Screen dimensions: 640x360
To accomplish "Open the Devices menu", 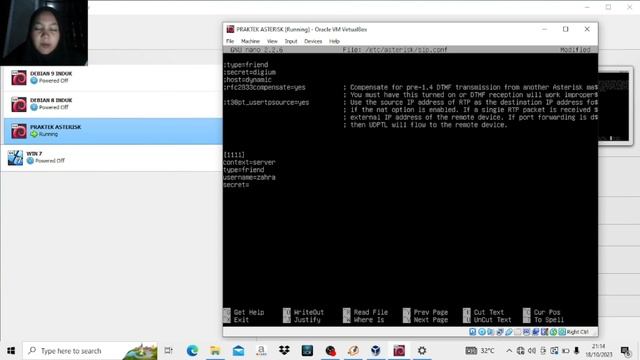I will [313, 41].
